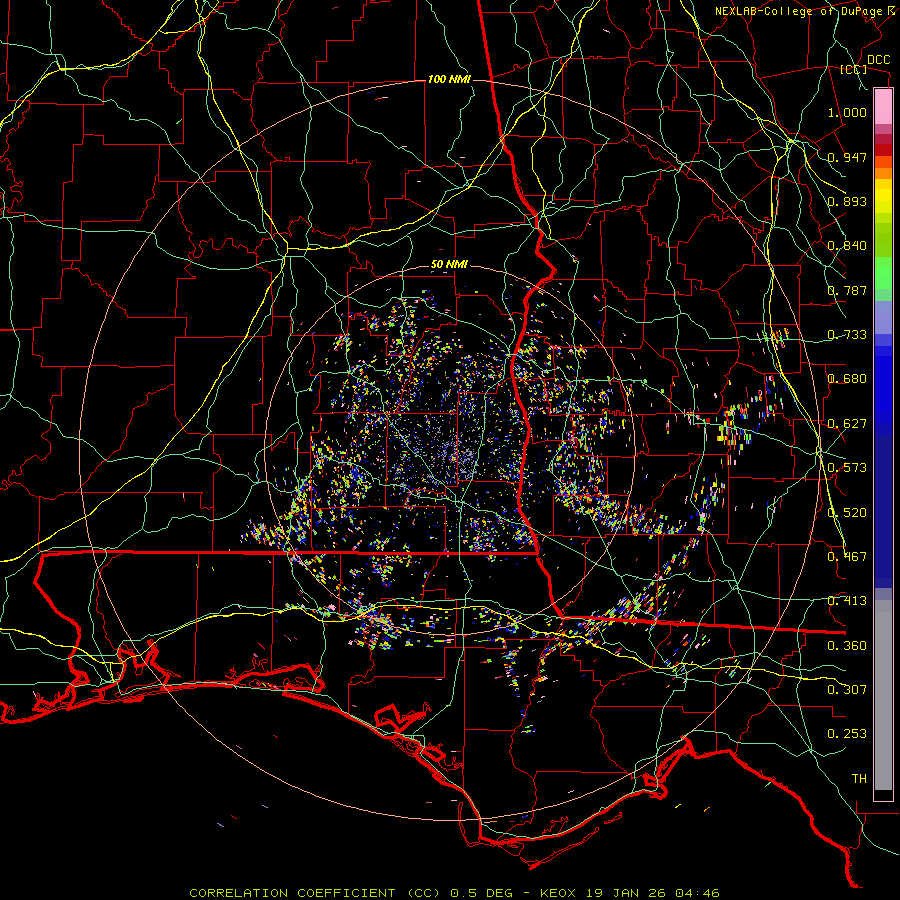Click the 0.360 scale value
The image size is (900, 900).
(x=847, y=646)
